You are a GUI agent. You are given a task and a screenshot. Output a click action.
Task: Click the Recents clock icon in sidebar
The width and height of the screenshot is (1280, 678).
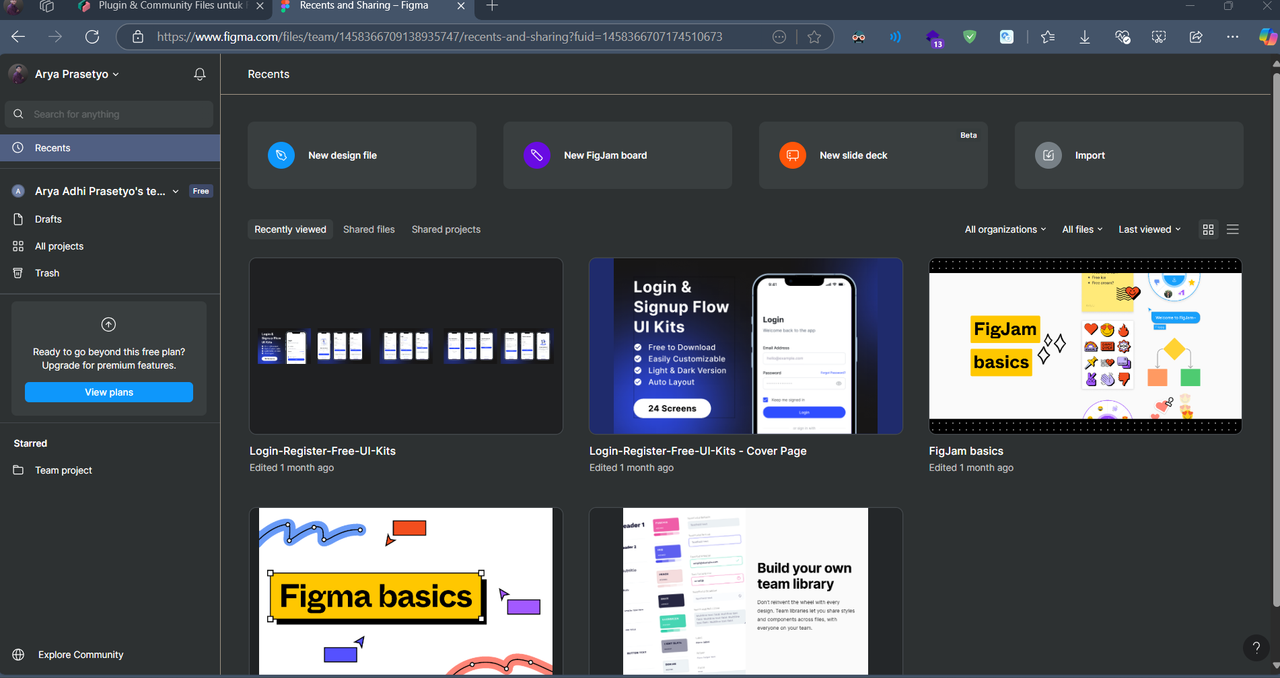(18, 148)
